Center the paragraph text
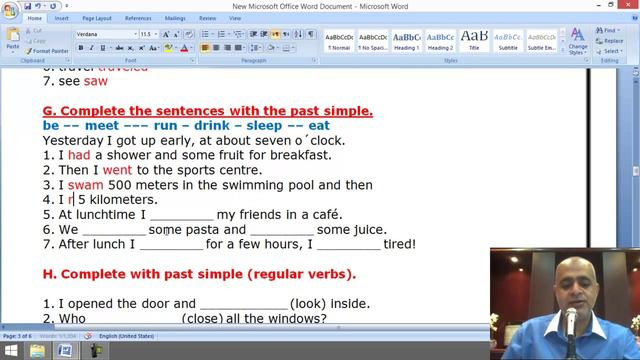 (216, 48)
